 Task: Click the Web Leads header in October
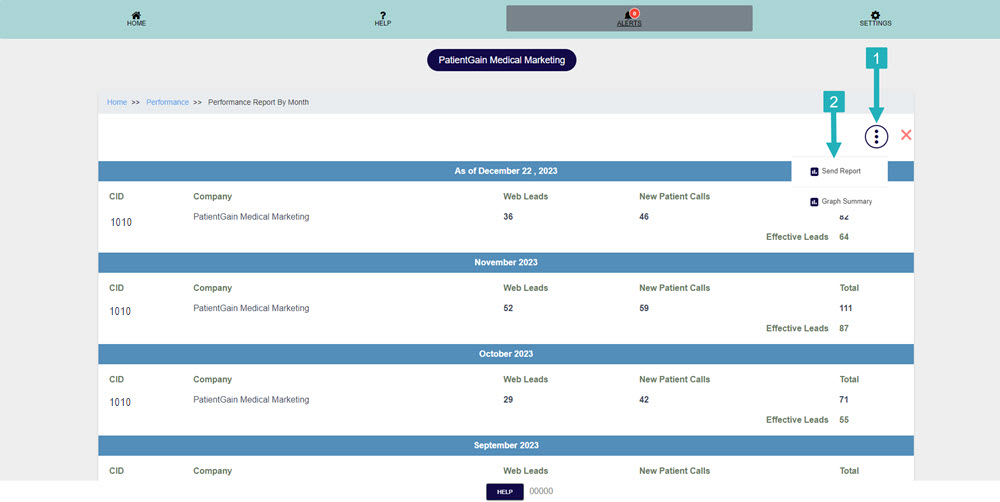coord(526,380)
